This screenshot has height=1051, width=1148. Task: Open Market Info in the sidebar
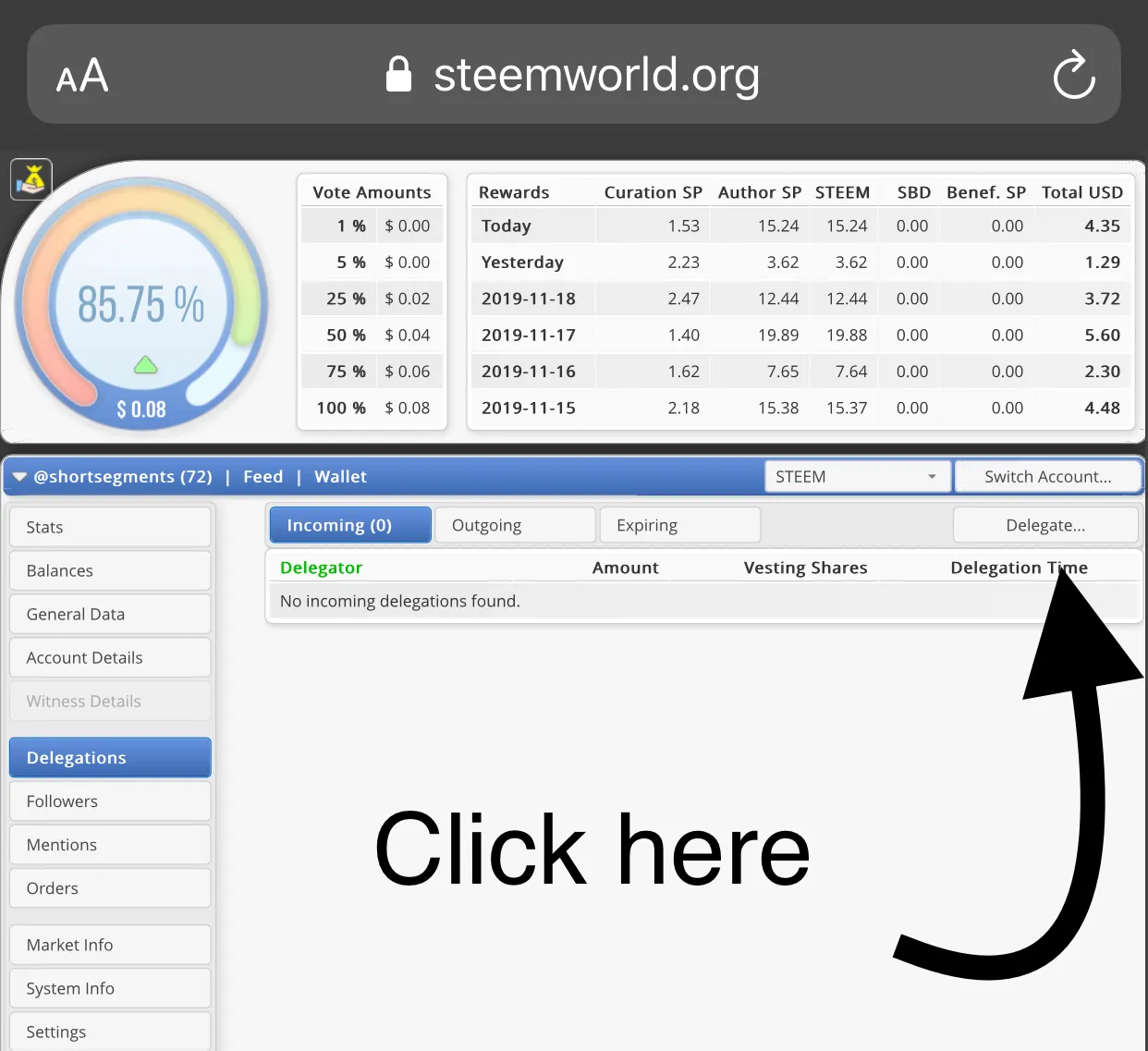pyautogui.click(x=110, y=945)
